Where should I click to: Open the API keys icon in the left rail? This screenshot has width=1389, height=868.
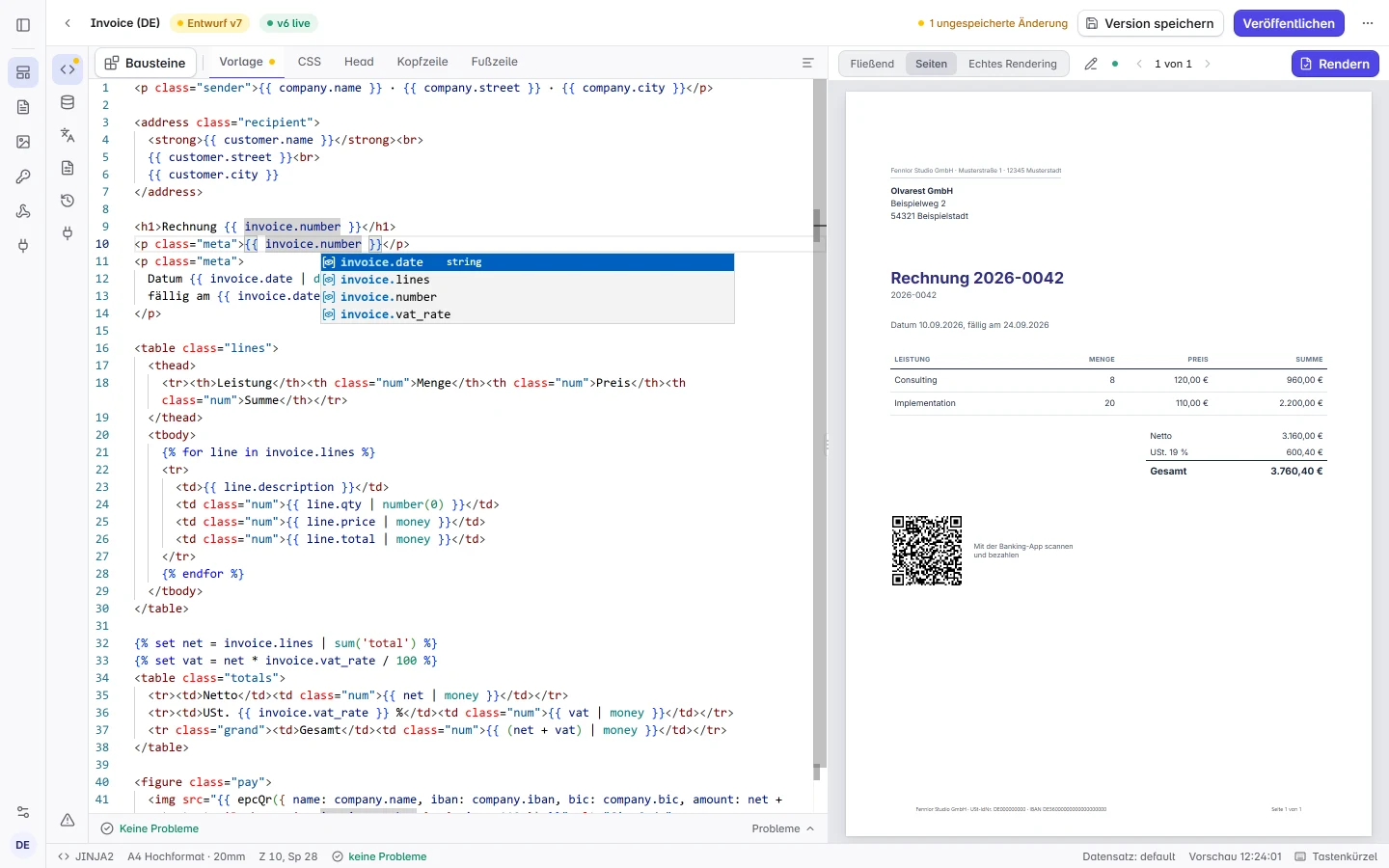(x=23, y=176)
